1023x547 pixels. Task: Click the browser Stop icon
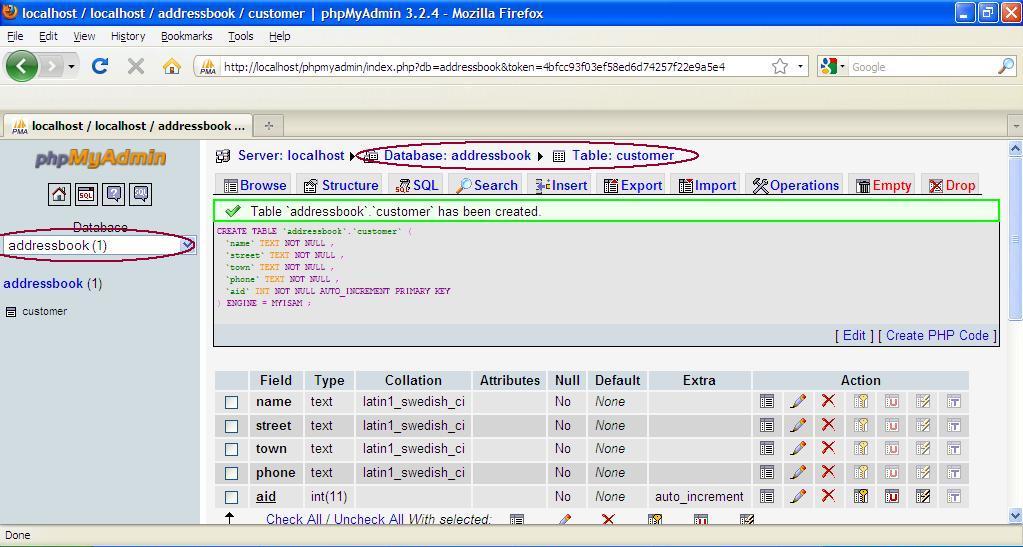[136, 66]
